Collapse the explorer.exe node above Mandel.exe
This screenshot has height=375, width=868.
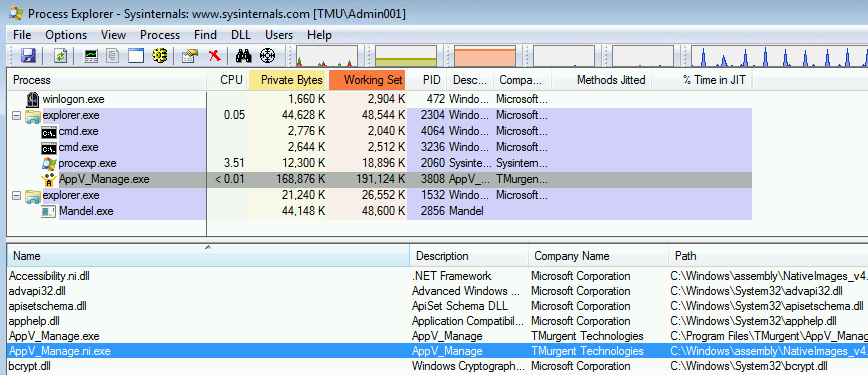(16, 196)
